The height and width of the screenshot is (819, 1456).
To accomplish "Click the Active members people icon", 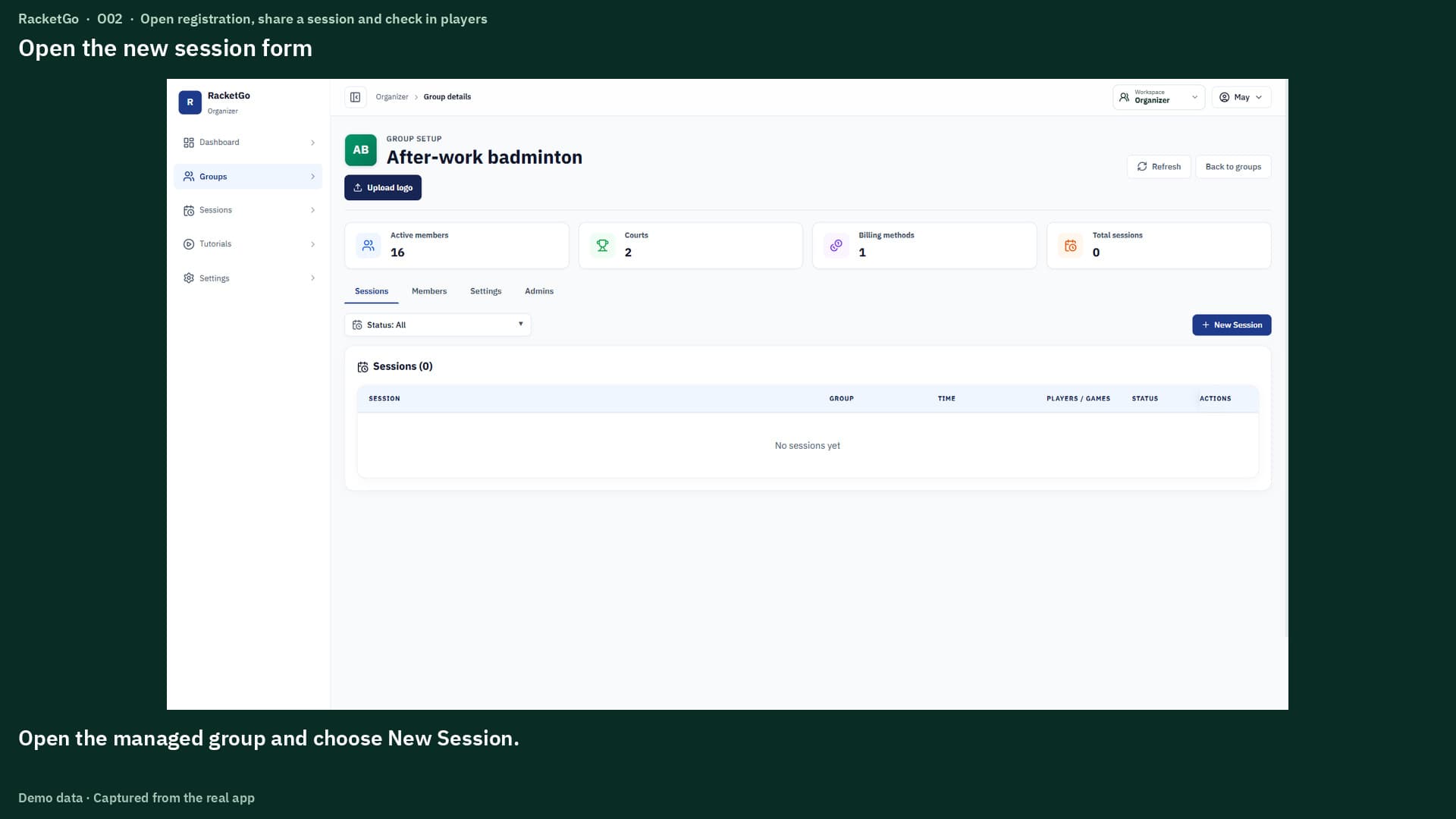I will 368,246.
